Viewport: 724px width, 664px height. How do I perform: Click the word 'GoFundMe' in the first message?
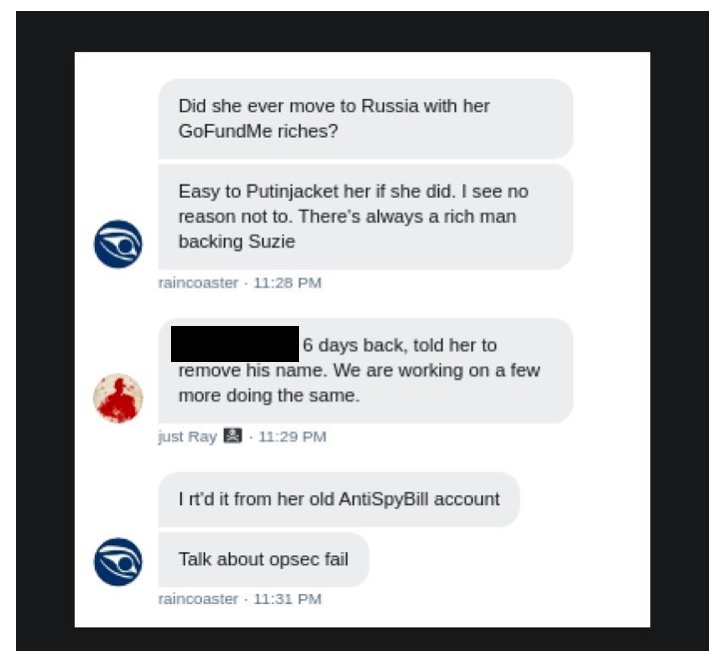tap(225, 131)
